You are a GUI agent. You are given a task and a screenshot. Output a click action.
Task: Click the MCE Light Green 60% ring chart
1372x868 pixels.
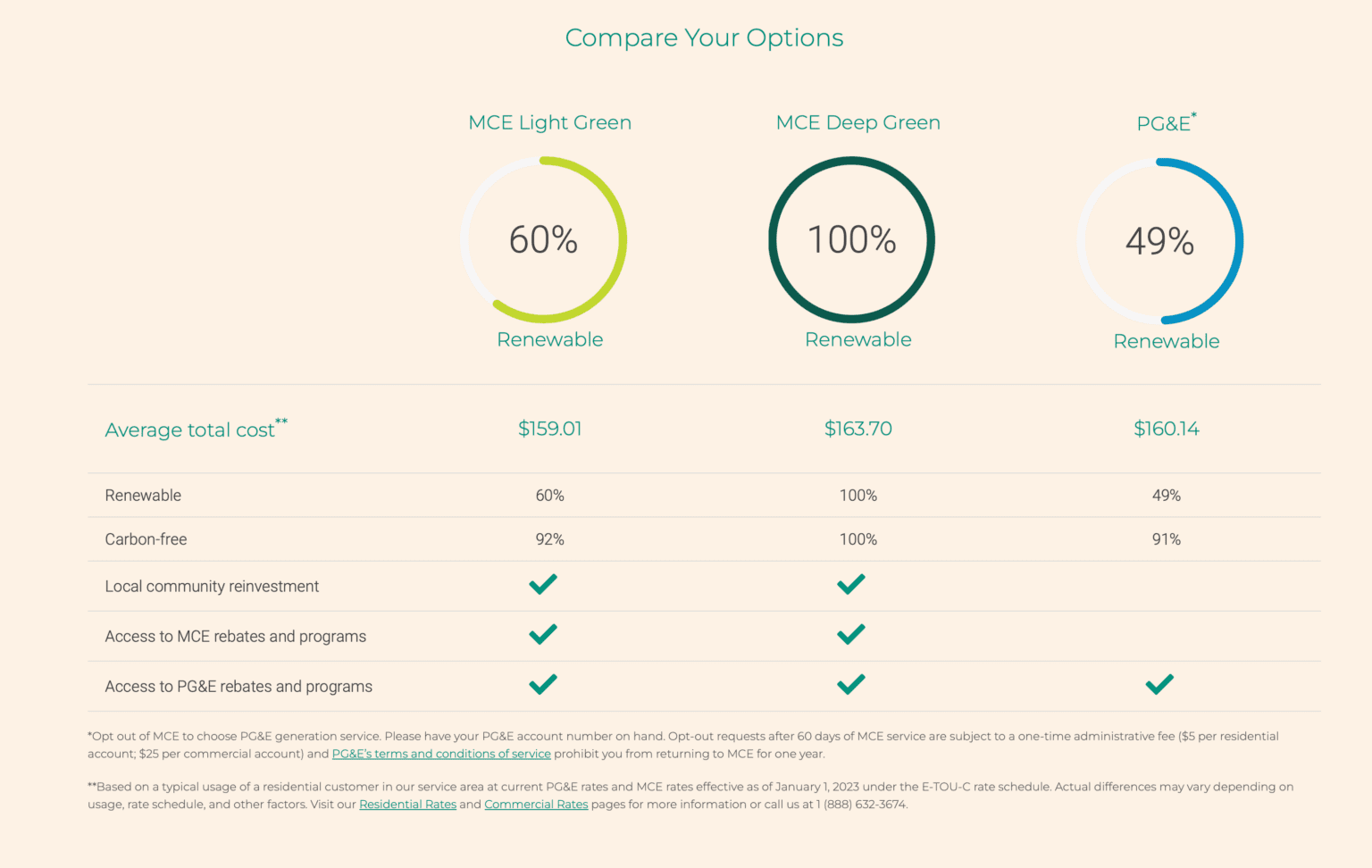point(544,239)
